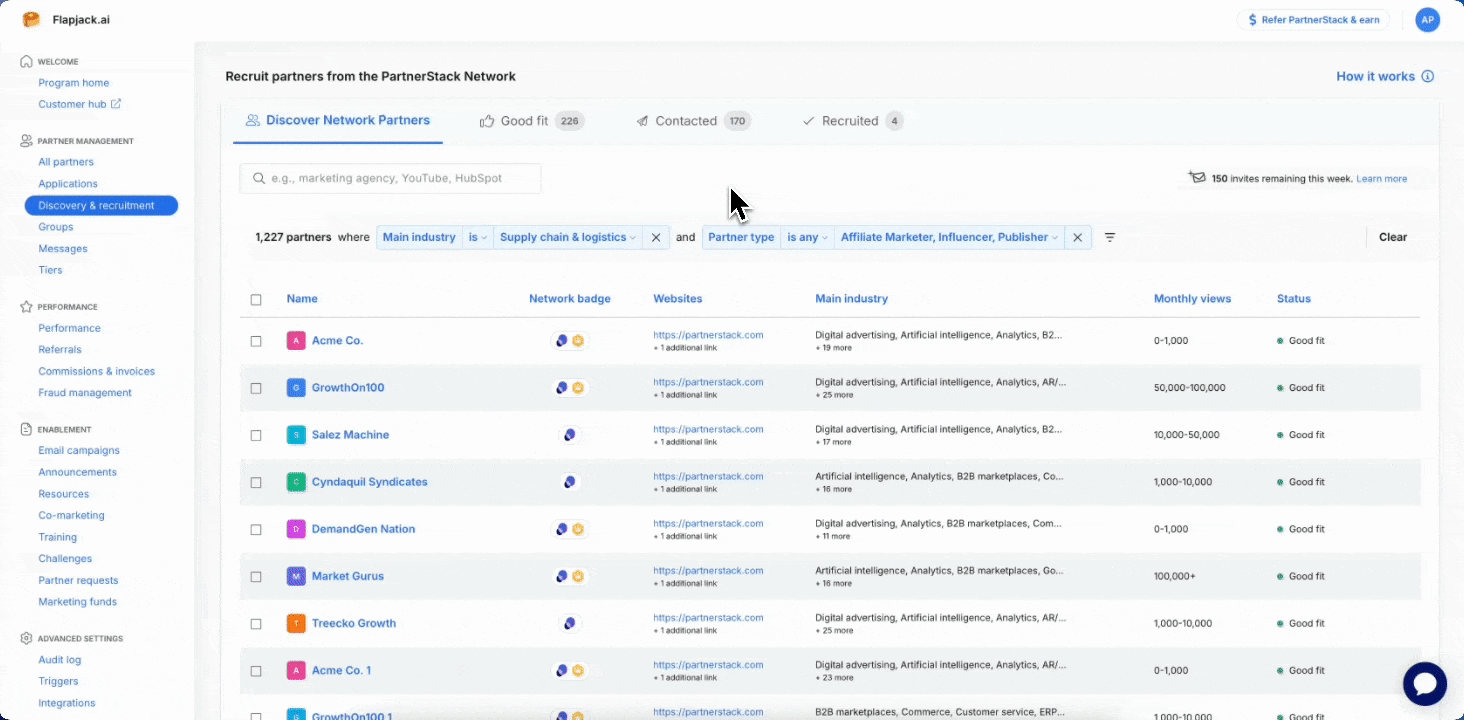Screen dimensions: 1464x720
Task: Click the Welcome home icon in sidebar
Action: [x=27, y=62]
